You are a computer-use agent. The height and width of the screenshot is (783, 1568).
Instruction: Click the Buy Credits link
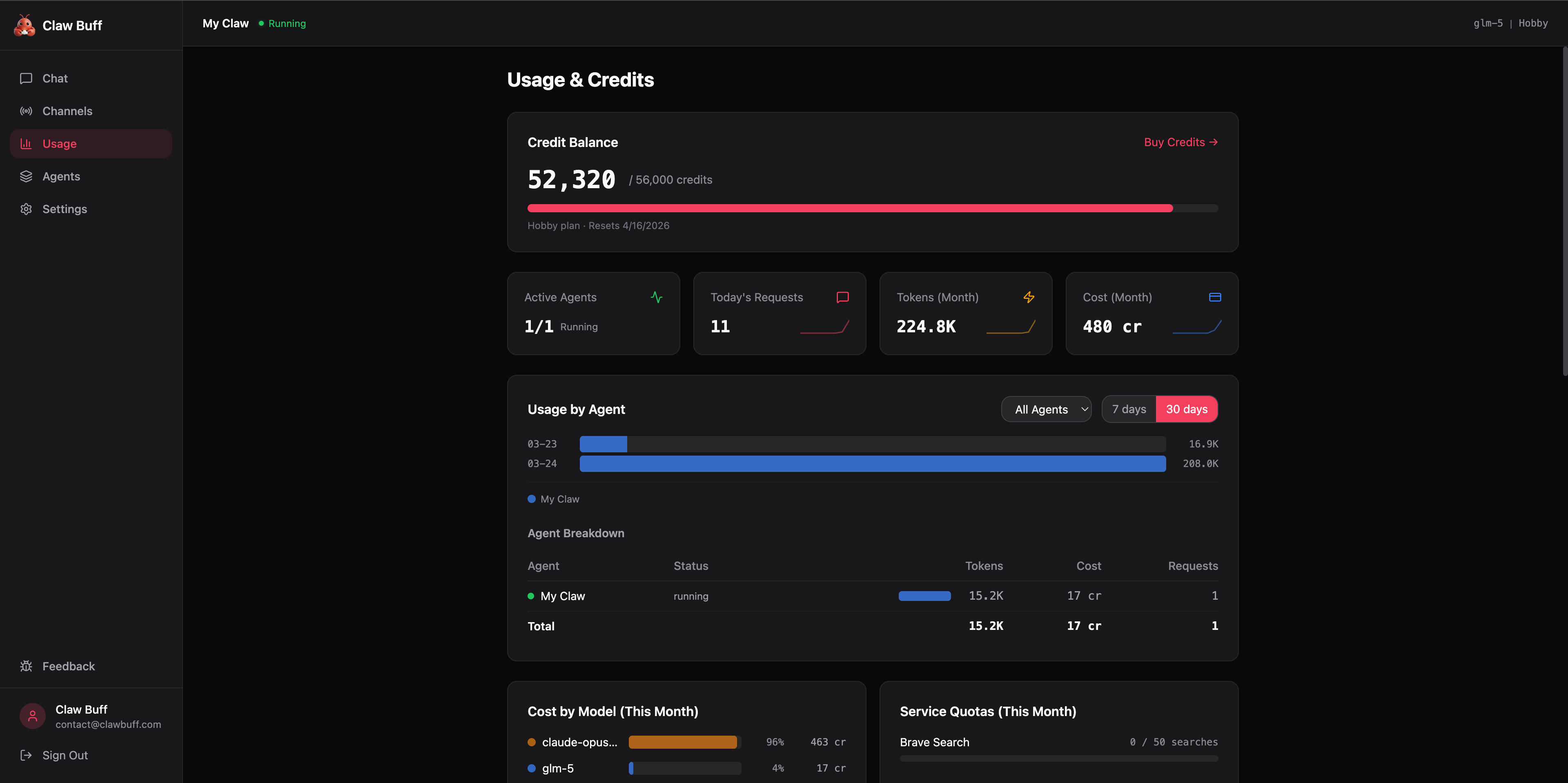(x=1180, y=142)
